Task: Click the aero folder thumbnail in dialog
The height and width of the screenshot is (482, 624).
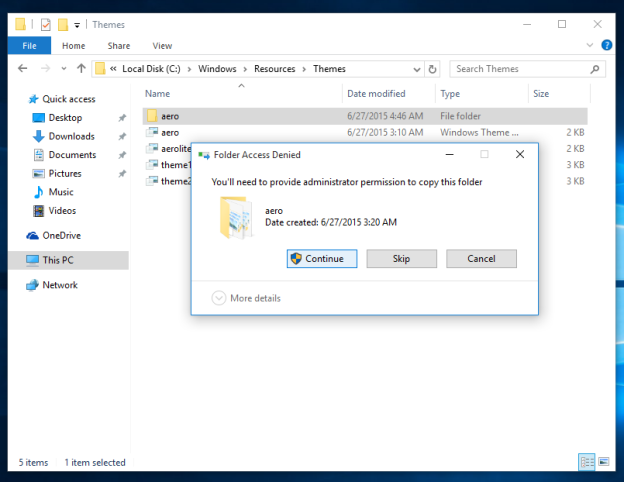Action: 236,218
